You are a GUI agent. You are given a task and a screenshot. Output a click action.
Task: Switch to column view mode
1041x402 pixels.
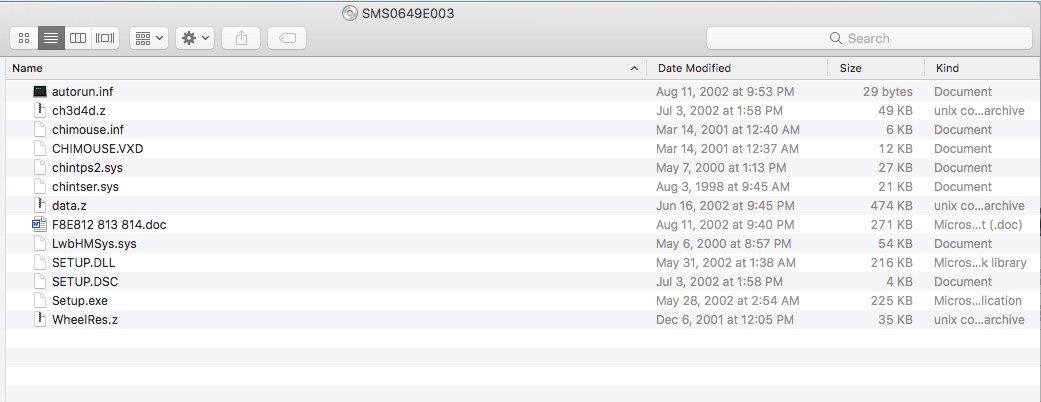[x=78, y=38]
